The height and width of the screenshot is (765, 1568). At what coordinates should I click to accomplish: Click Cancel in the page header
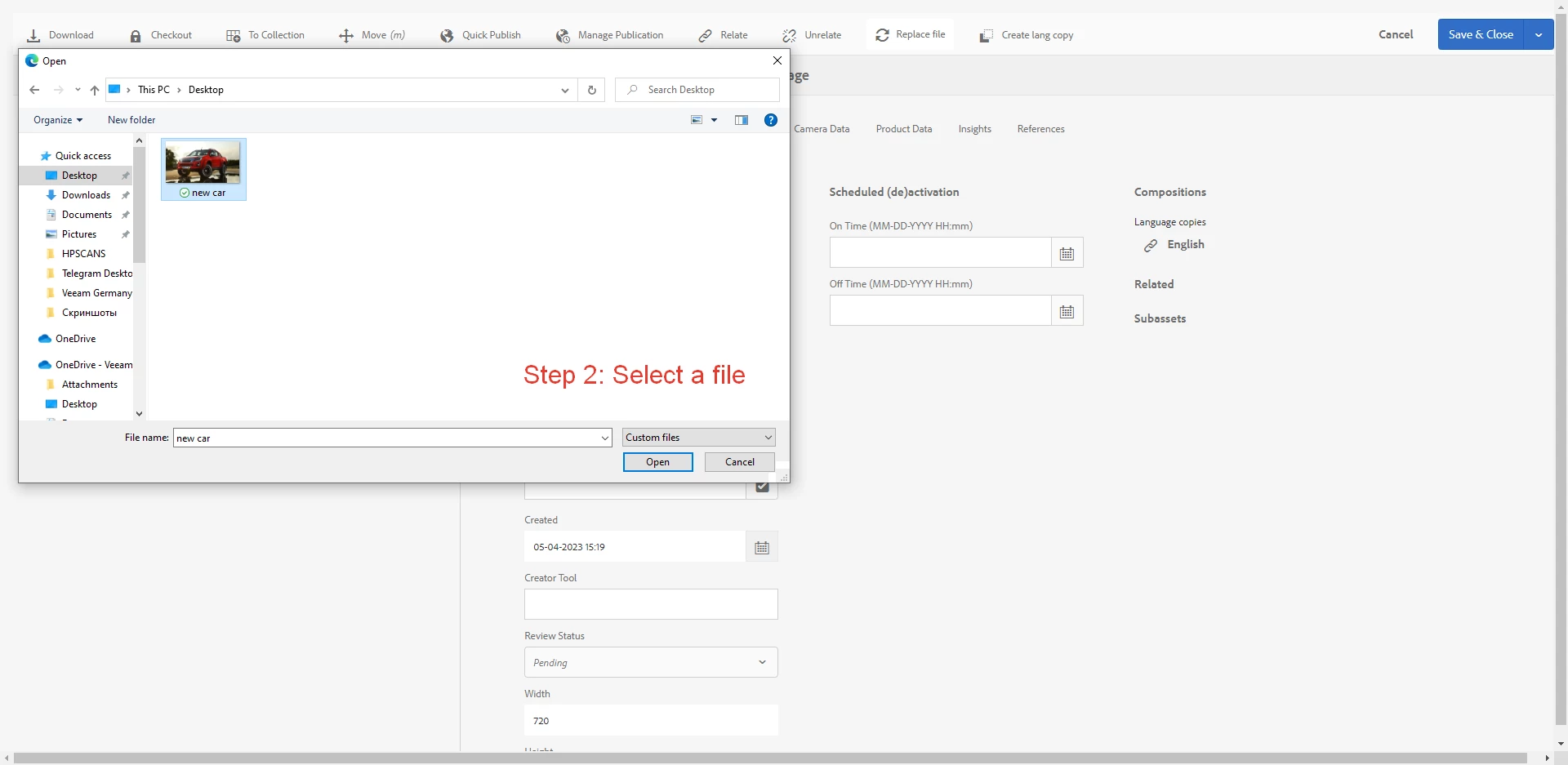tap(1396, 34)
